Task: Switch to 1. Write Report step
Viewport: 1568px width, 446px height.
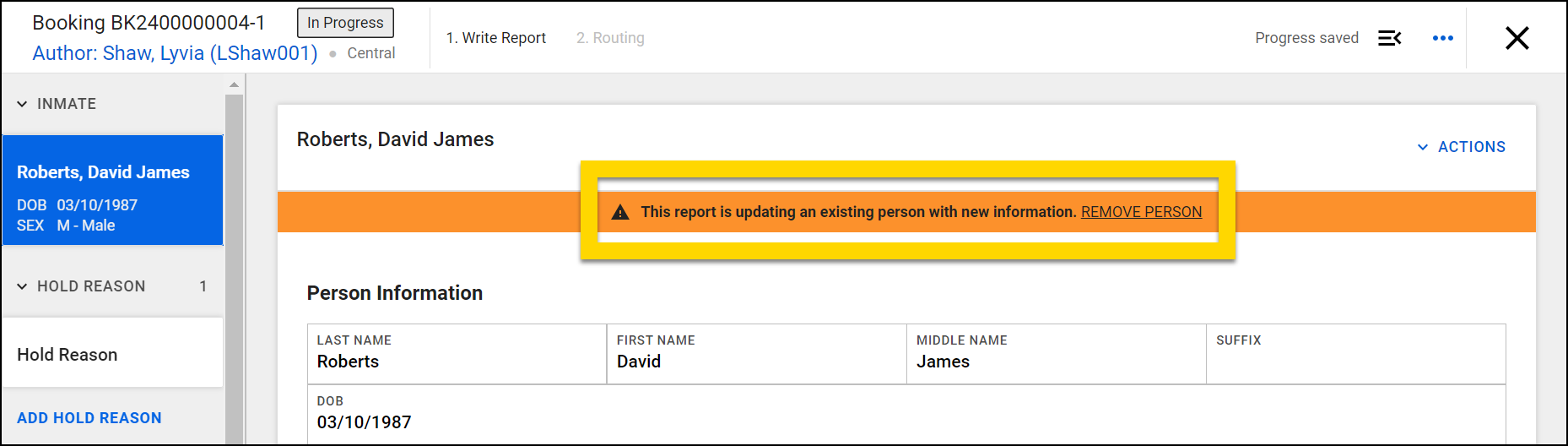Action: pyautogui.click(x=496, y=38)
